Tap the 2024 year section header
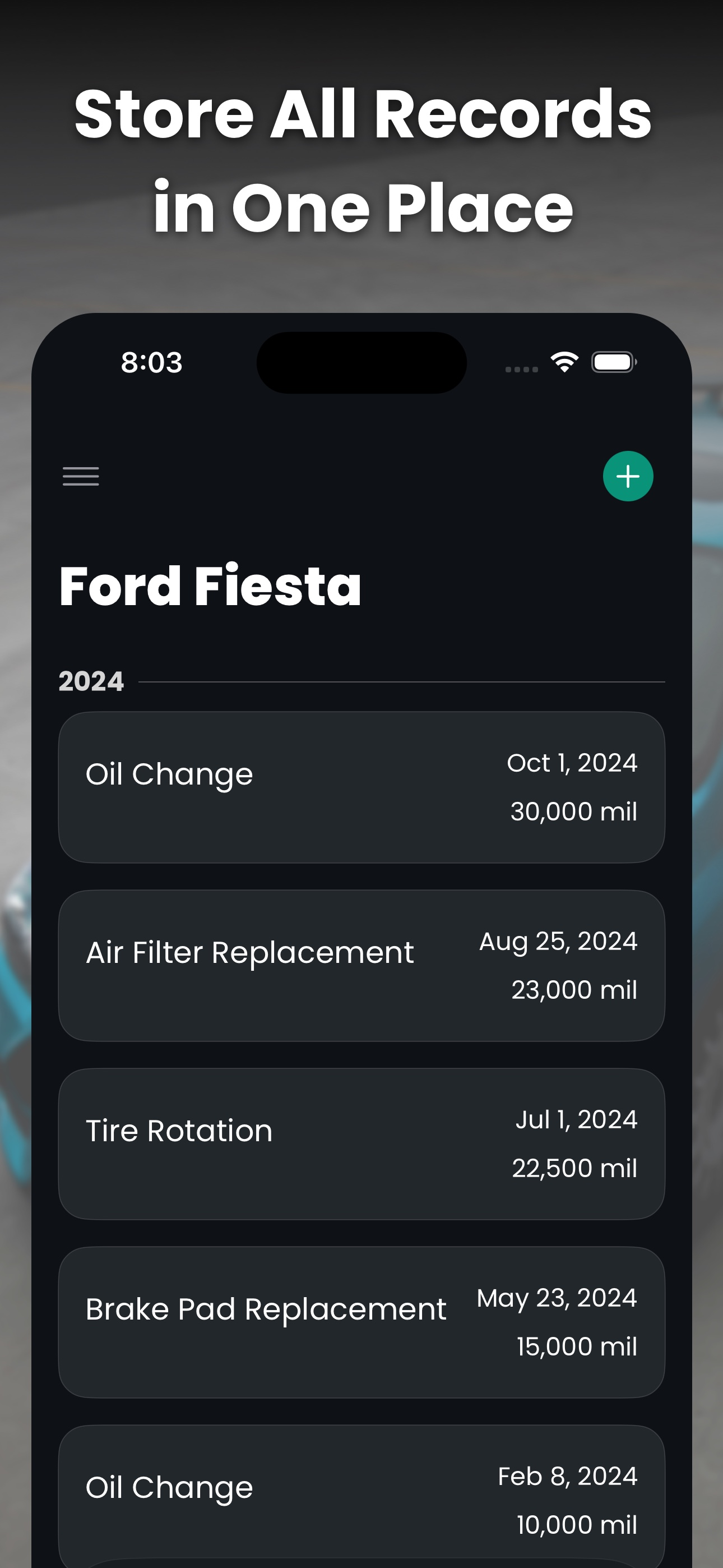723x1568 pixels. tap(91, 681)
